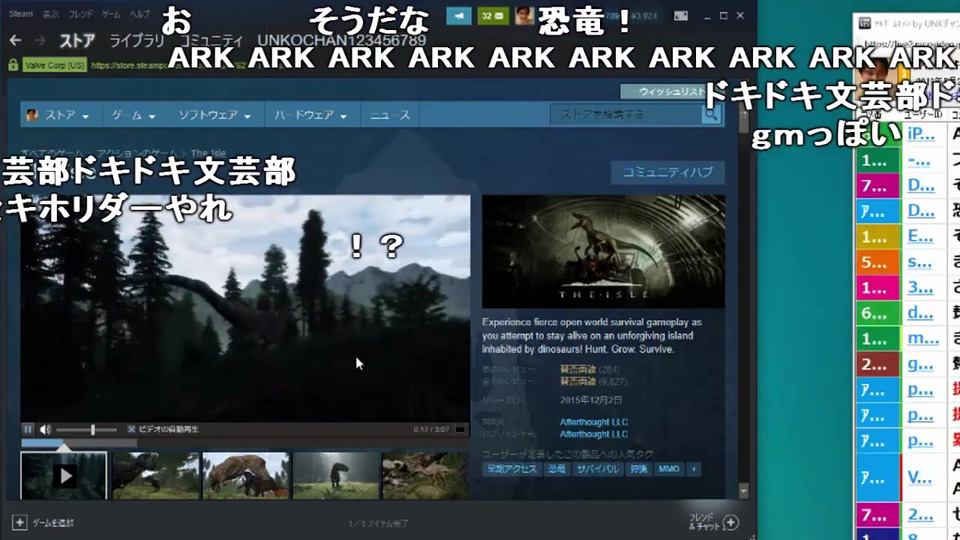Toggle video fullscreen icon
This screenshot has height=540, width=960.
click(x=460, y=429)
